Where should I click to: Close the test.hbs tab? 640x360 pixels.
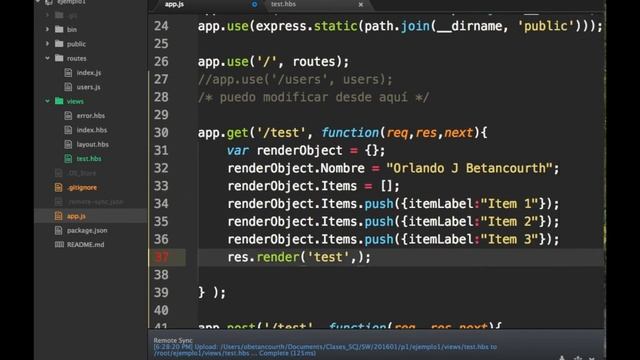[361, 4]
